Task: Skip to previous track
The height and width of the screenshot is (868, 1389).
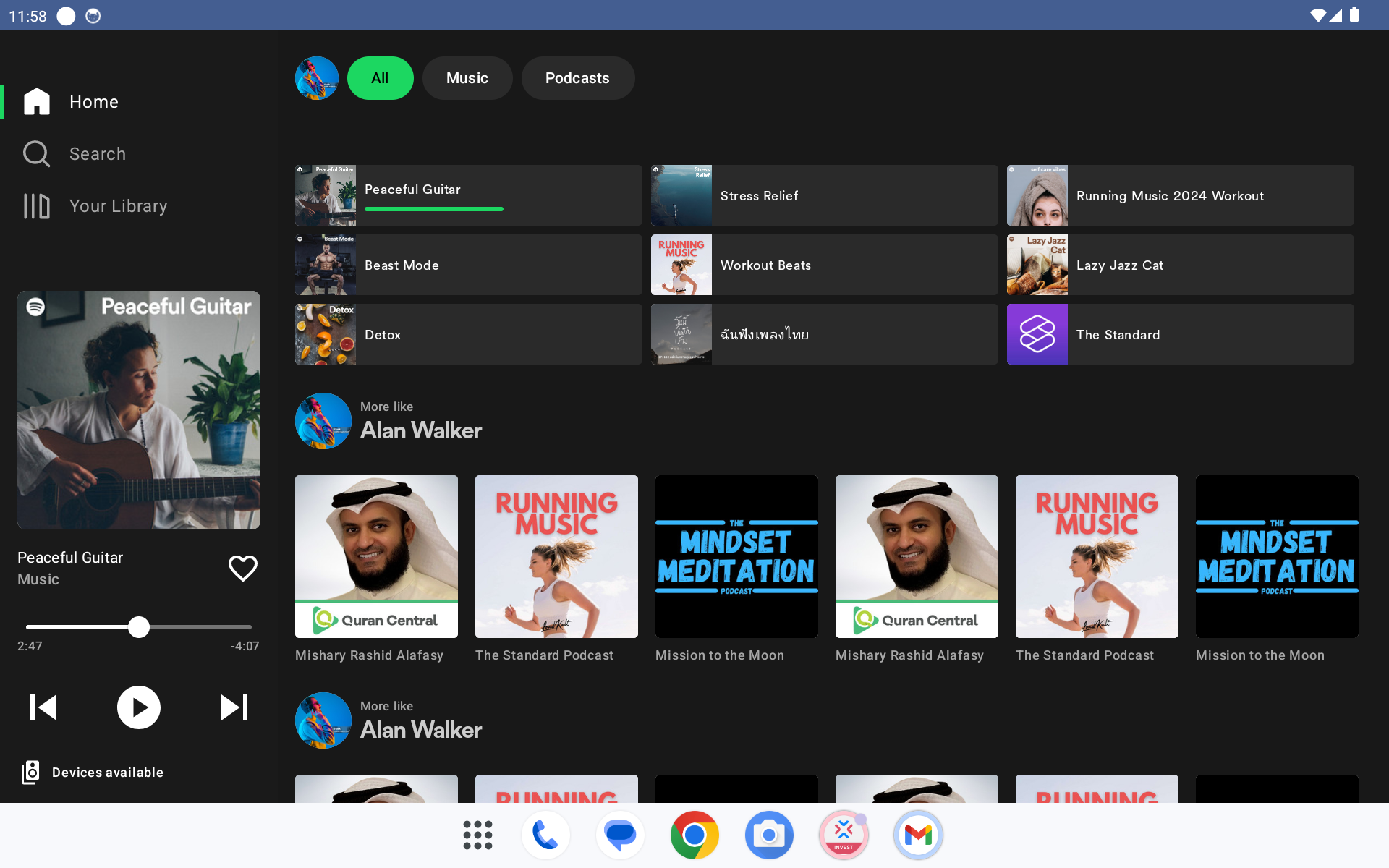Action: point(43,707)
